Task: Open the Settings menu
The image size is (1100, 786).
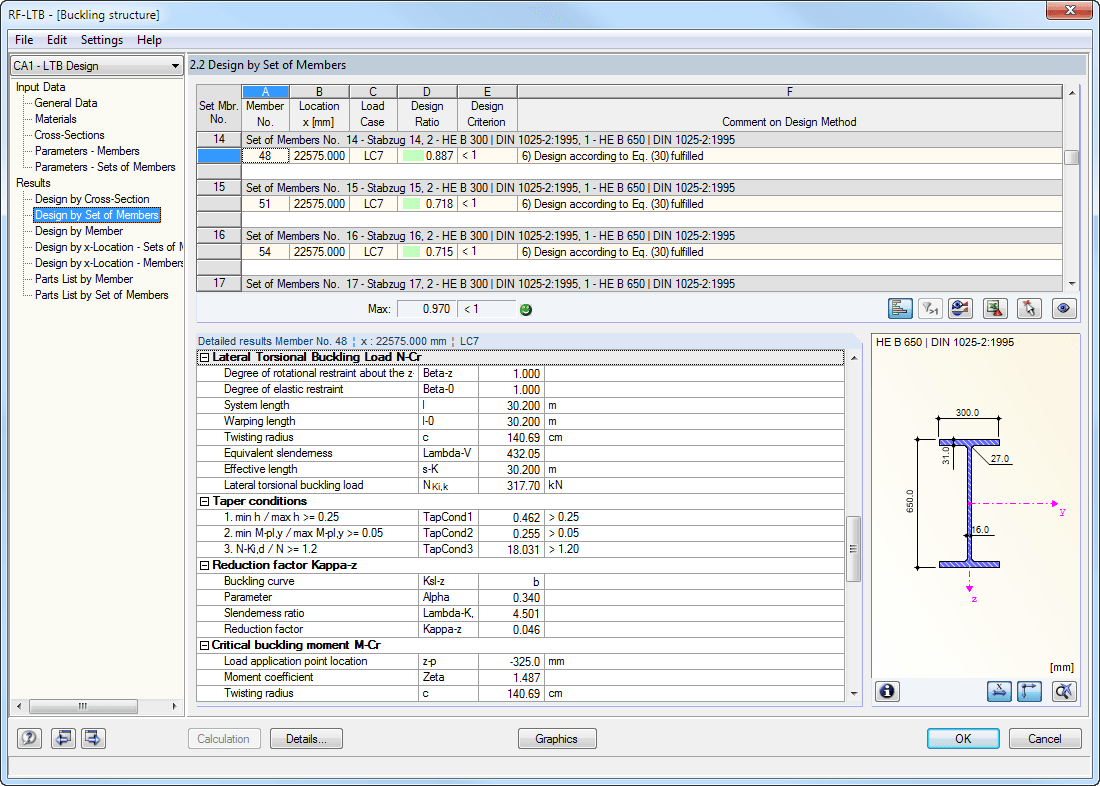Action: point(102,40)
